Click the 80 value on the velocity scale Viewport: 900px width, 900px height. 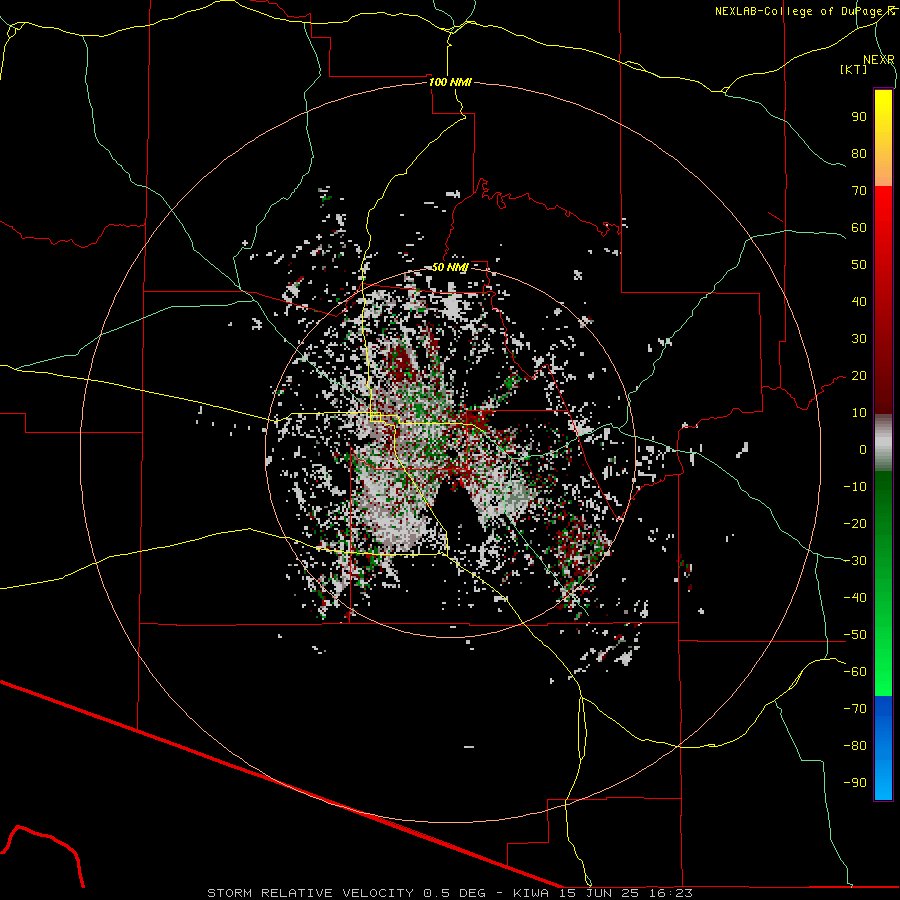(859, 154)
